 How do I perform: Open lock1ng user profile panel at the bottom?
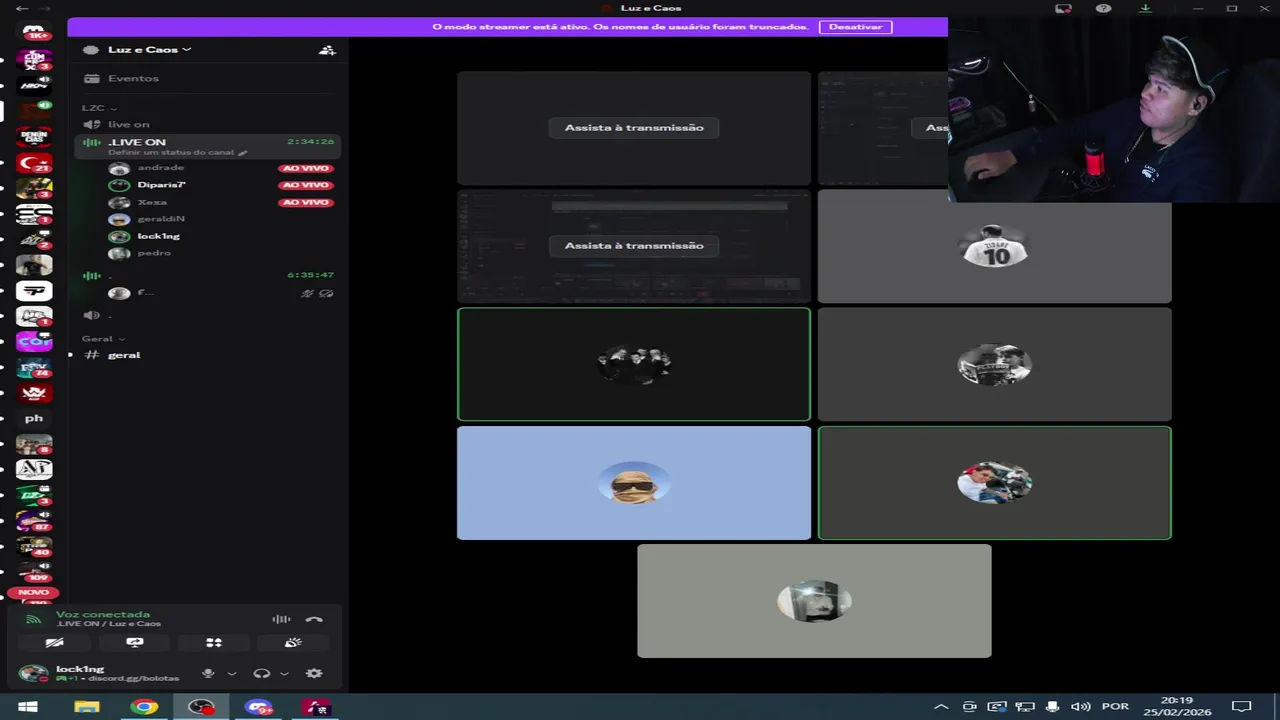point(100,673)
